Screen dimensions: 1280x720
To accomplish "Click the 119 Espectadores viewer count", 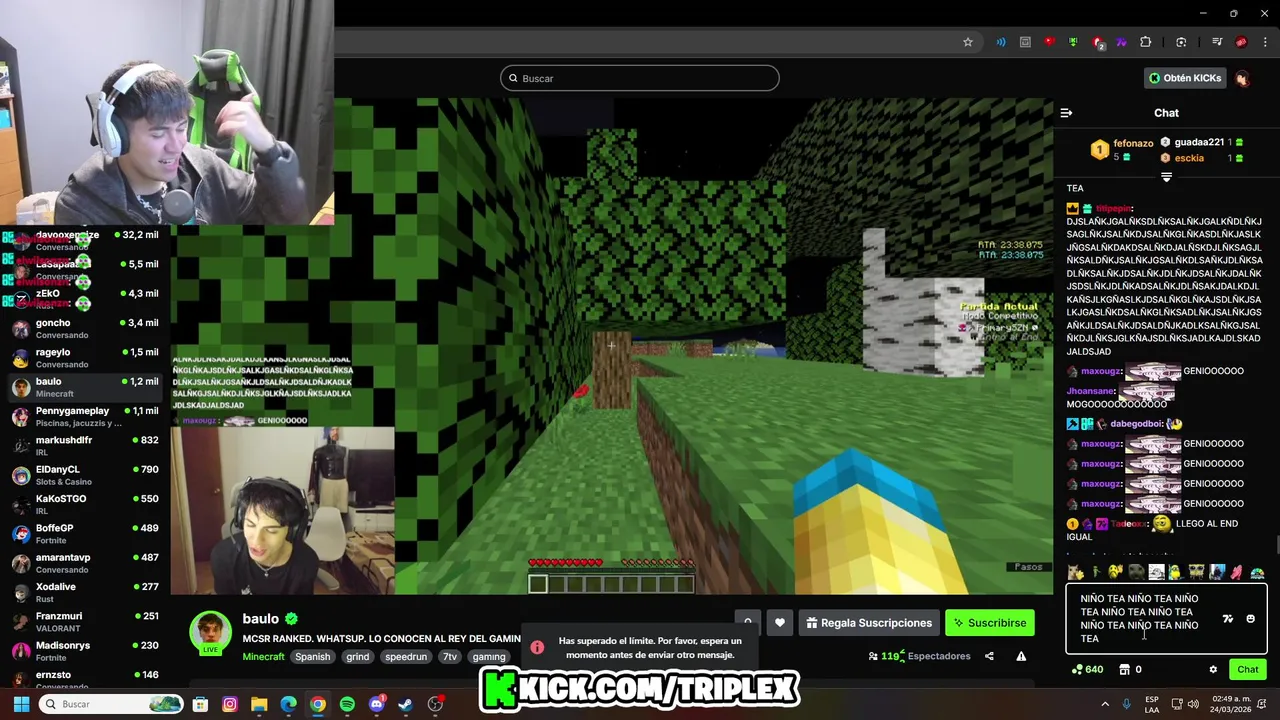I will pos(920,656).
